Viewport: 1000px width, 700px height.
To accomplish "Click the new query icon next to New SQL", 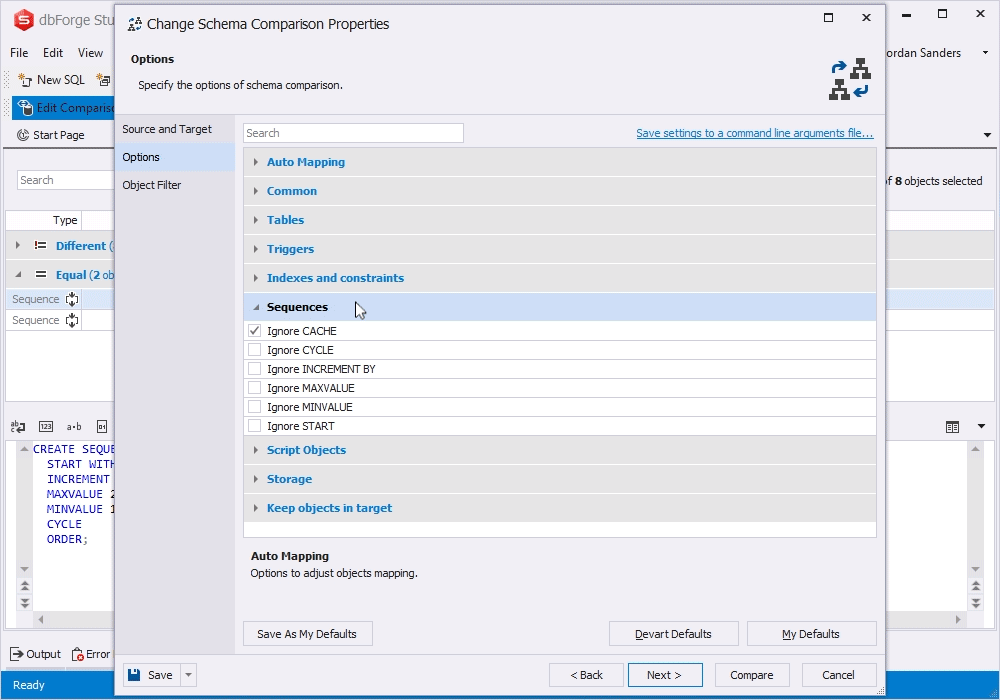I will 103,80.
